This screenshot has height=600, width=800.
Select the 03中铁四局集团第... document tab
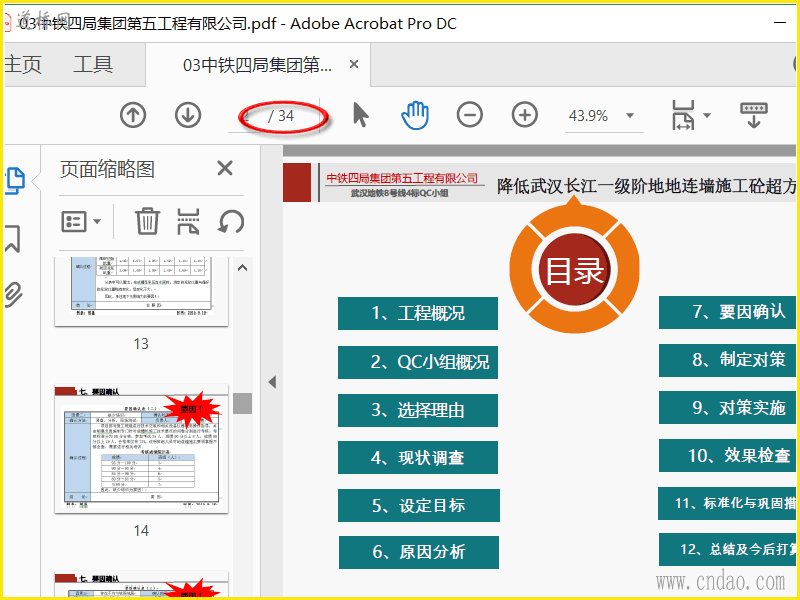[x=257, y=65]
